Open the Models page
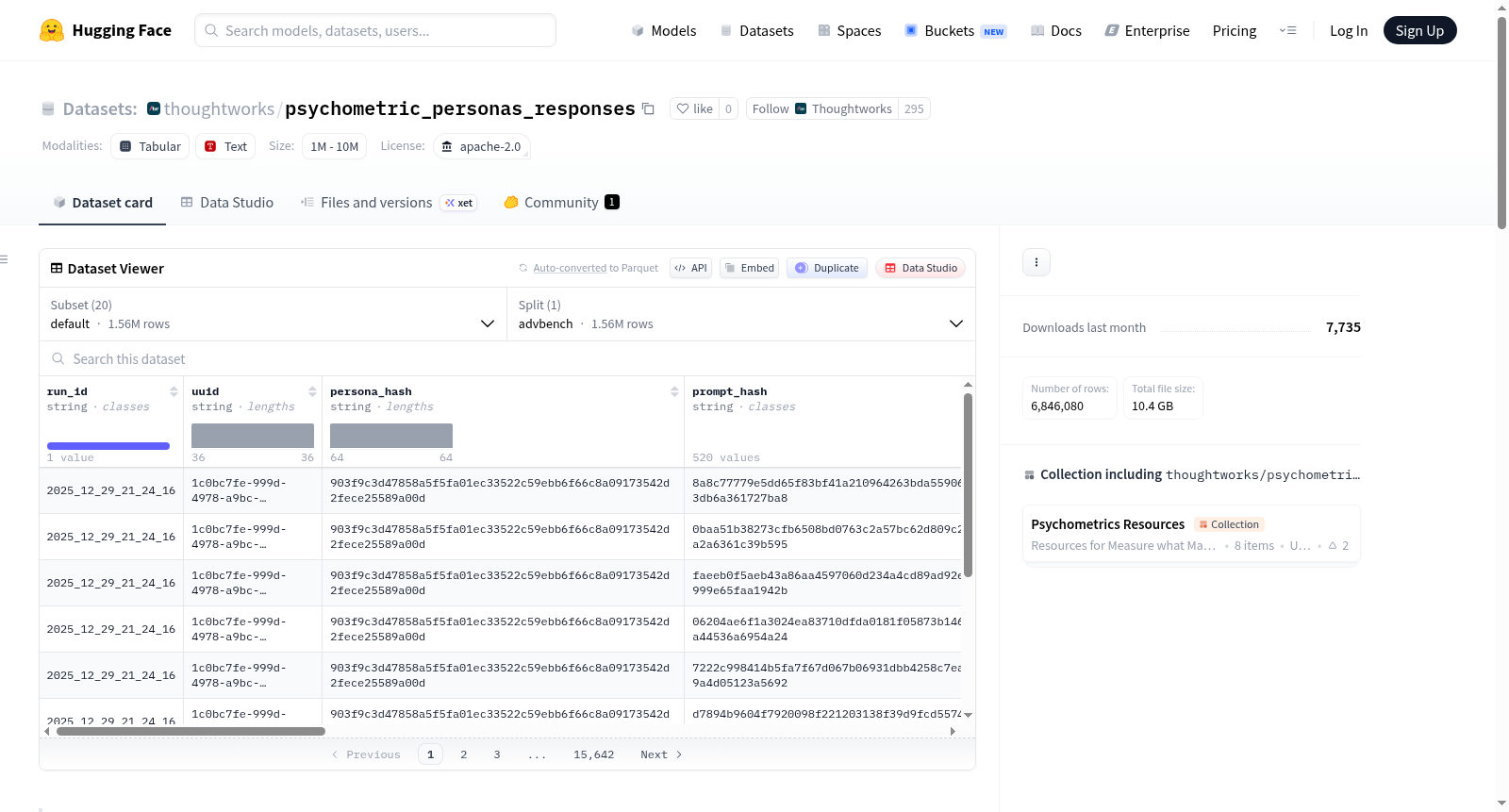The width and height of the screenshot is (1509, 812). click(664, 30)
